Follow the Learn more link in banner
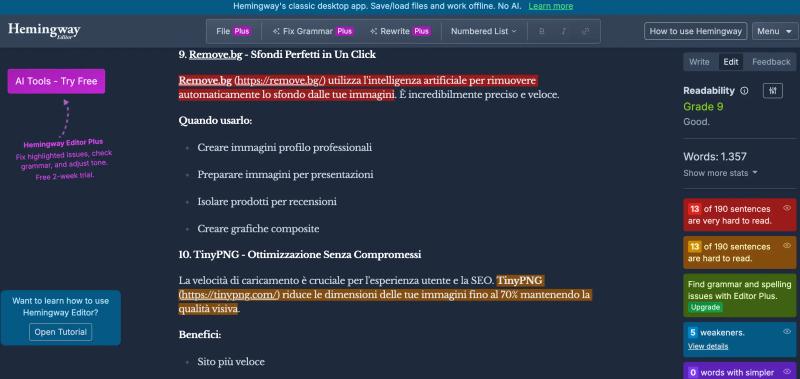This screenshot has width=800, height=379. pos(551,6)
